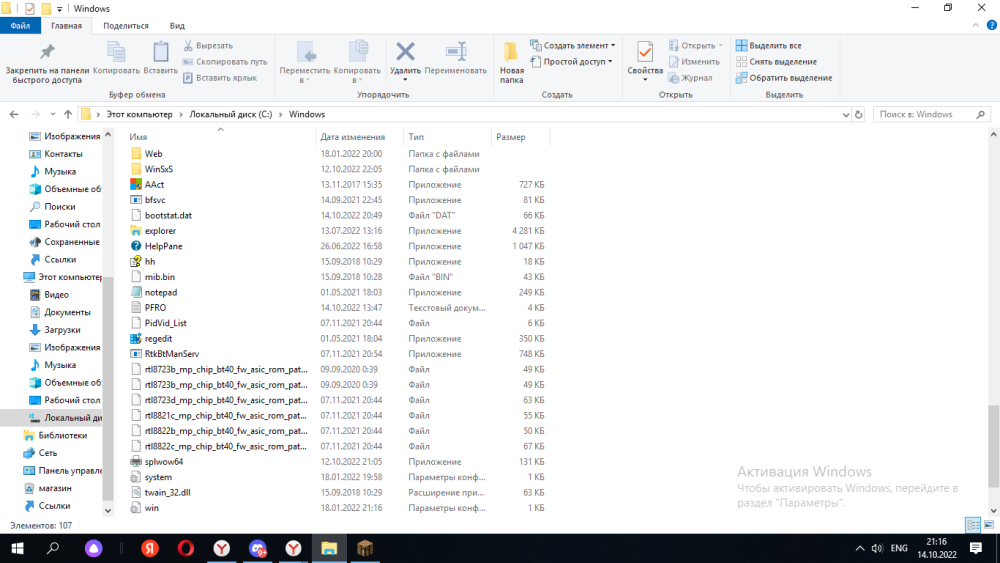
Task: Click Обратить выделение in the ribbon
Action: click(x=784, y=78)
